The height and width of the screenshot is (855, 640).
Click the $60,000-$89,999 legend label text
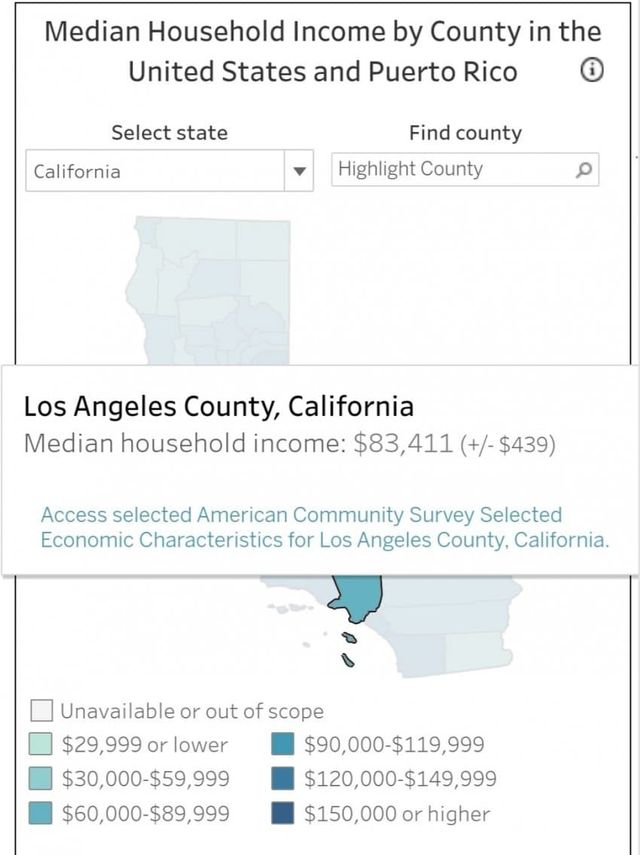[146, 813]
